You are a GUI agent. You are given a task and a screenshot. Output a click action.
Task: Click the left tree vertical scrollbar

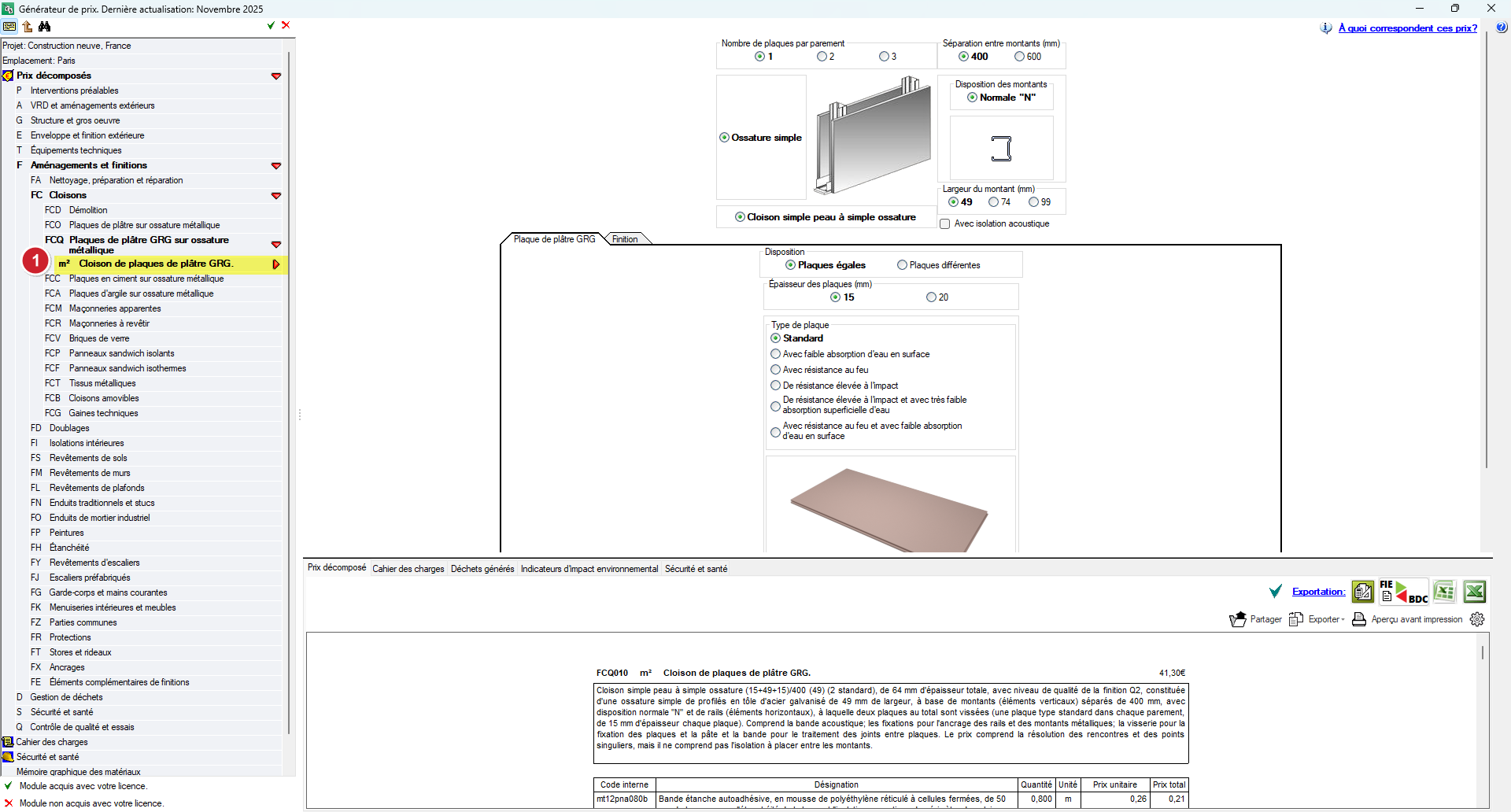(289, 393)
